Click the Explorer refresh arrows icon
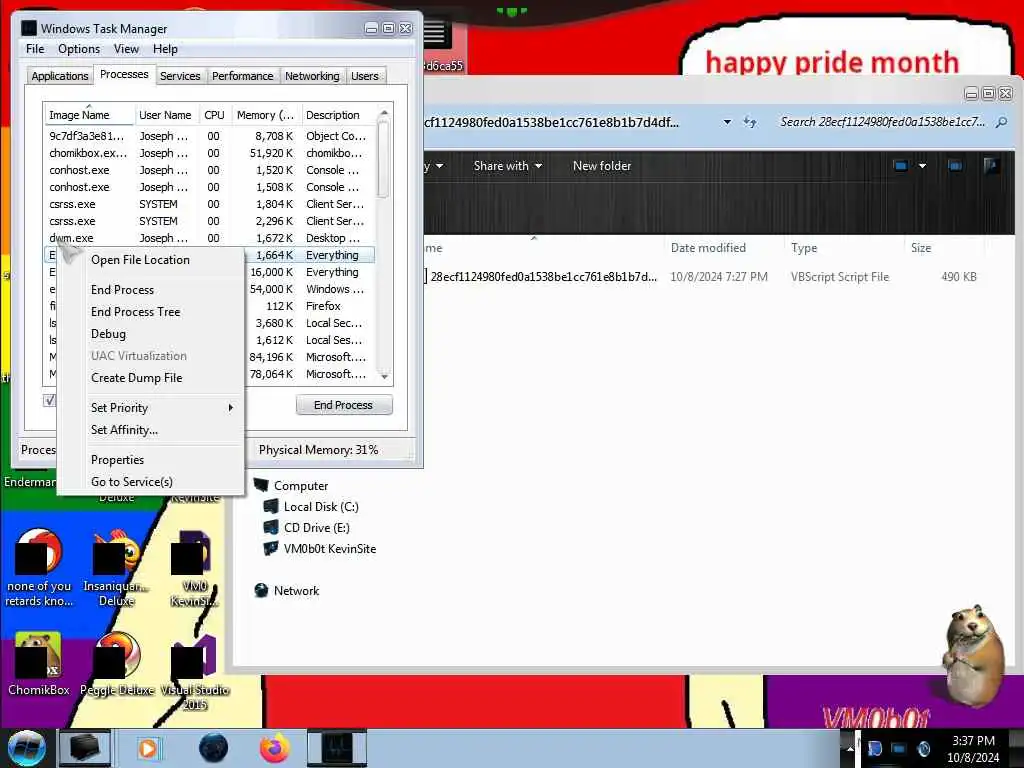The image size is (1024, 768). click(750, 122)
